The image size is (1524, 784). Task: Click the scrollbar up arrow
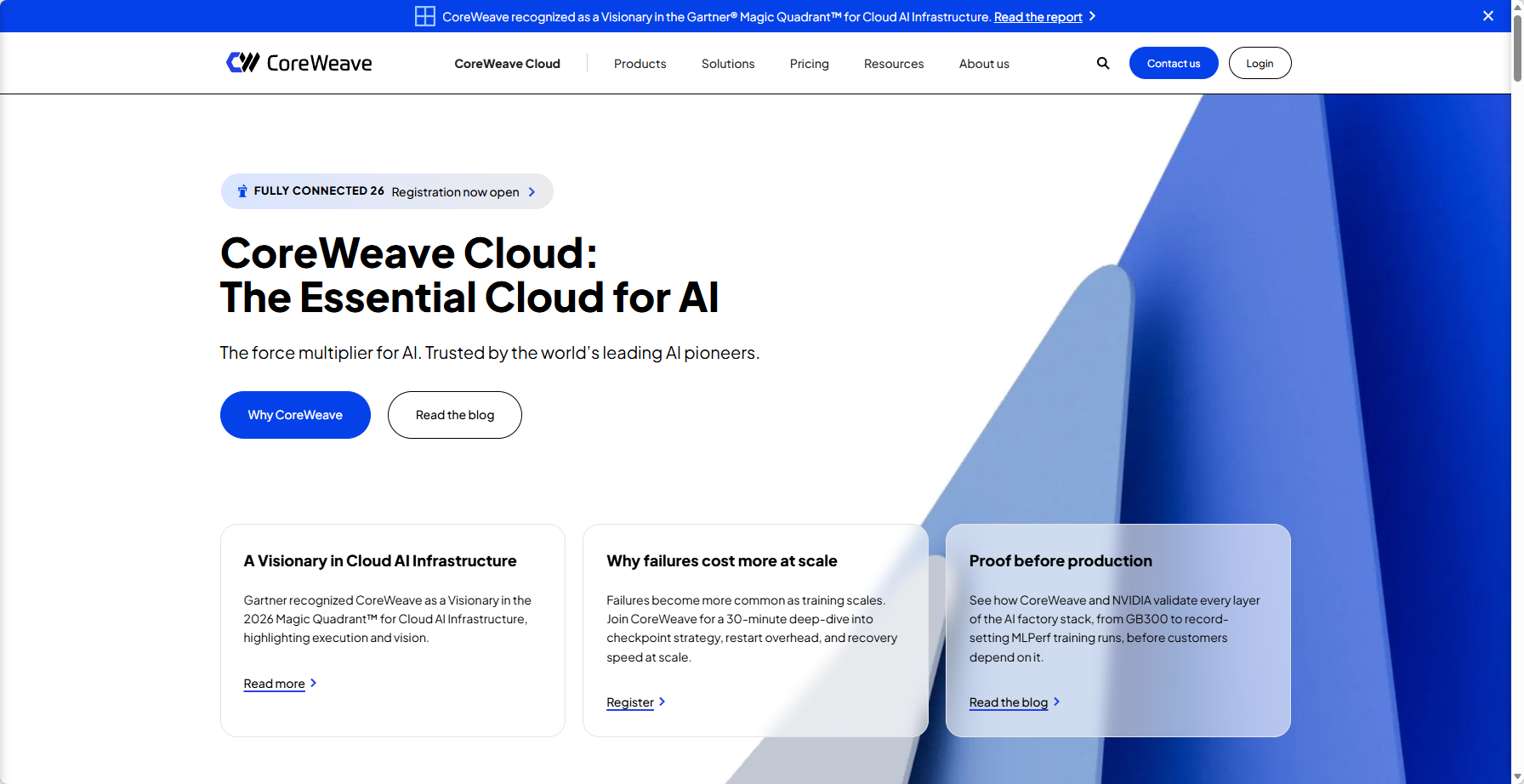pos(1517,7)
